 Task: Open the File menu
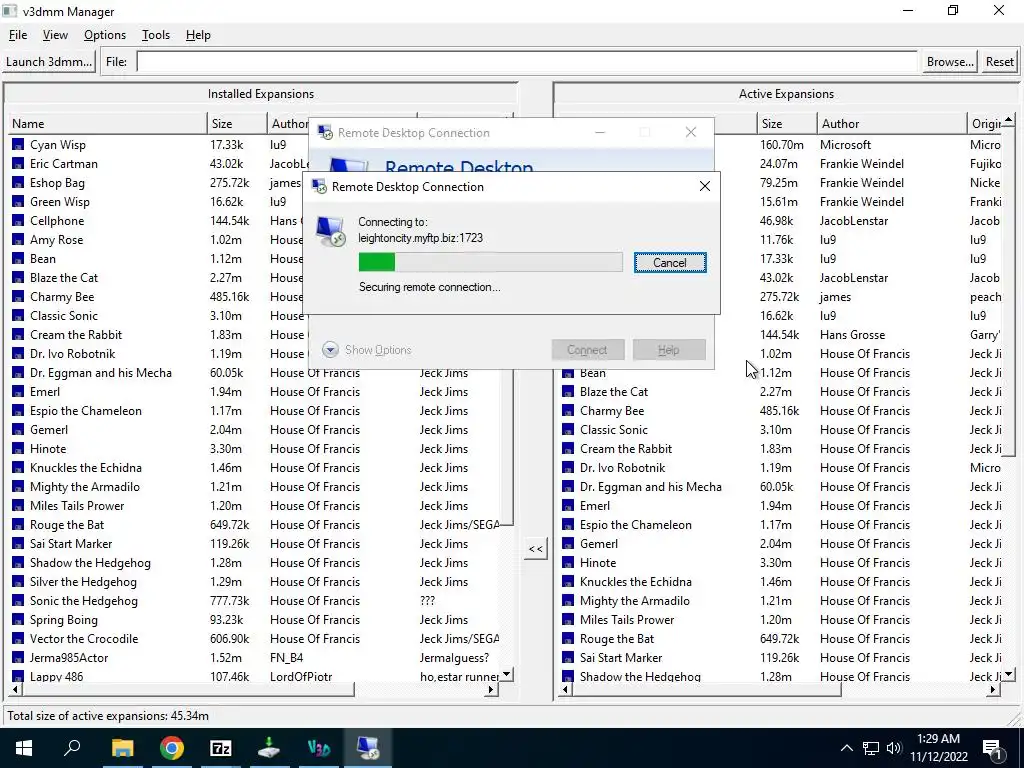tap(18, 35)
